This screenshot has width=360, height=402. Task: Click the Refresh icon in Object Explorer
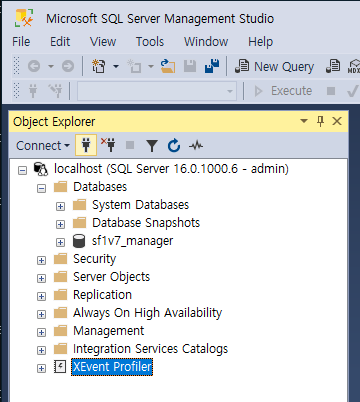tap(174, 146)
